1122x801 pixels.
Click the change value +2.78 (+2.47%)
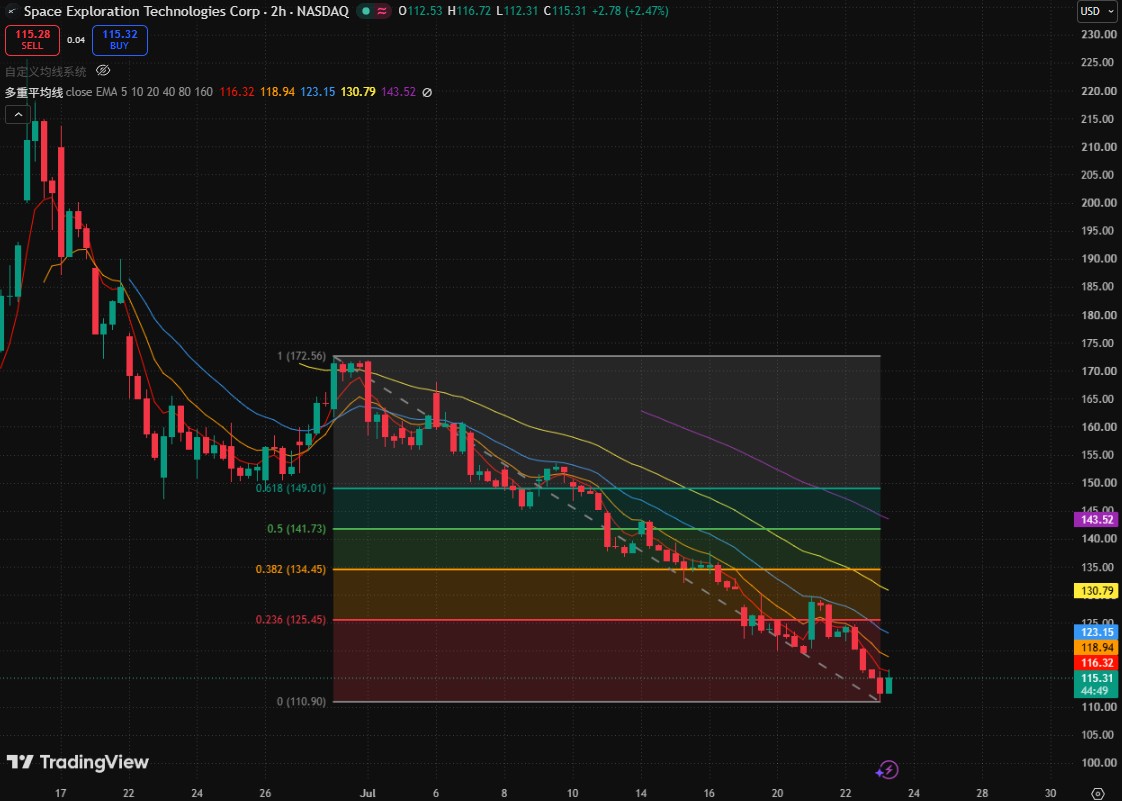630,11
